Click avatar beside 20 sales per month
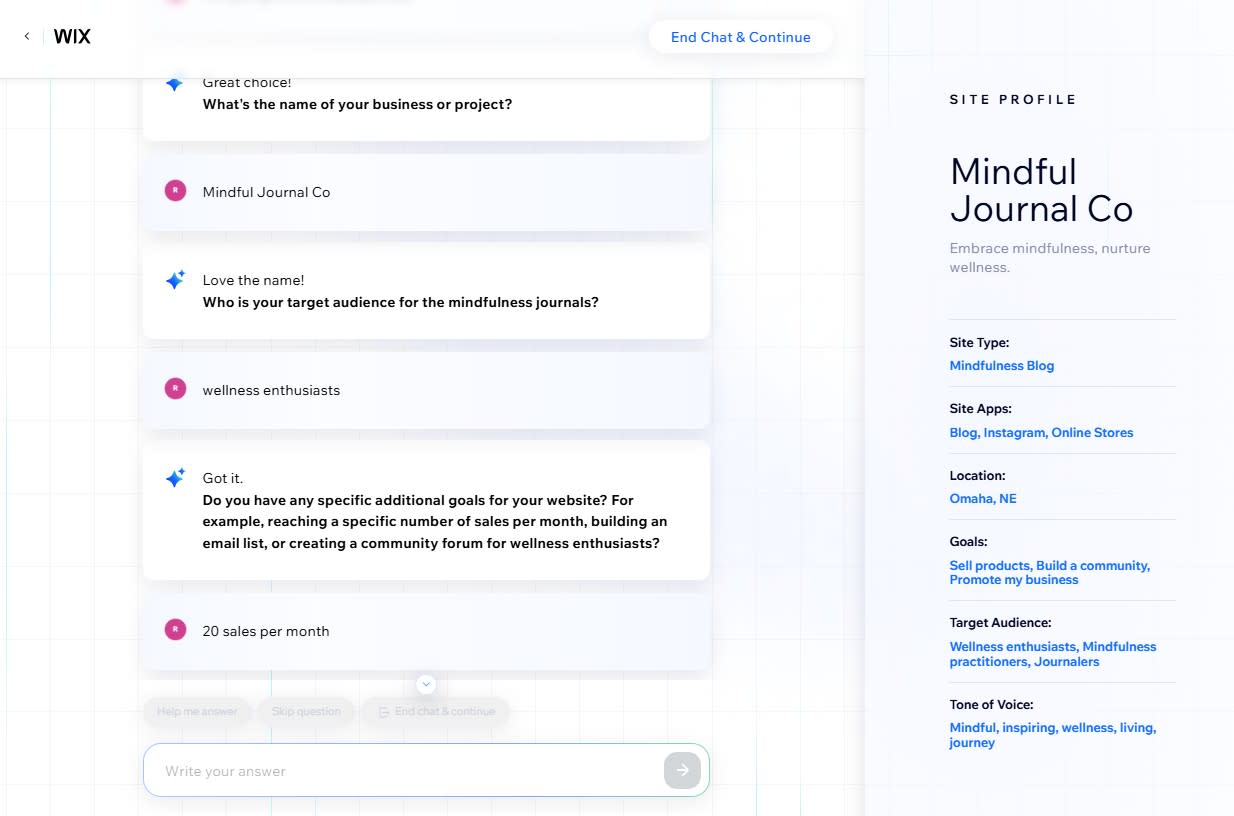1234x816 pixels. [175, 630]
